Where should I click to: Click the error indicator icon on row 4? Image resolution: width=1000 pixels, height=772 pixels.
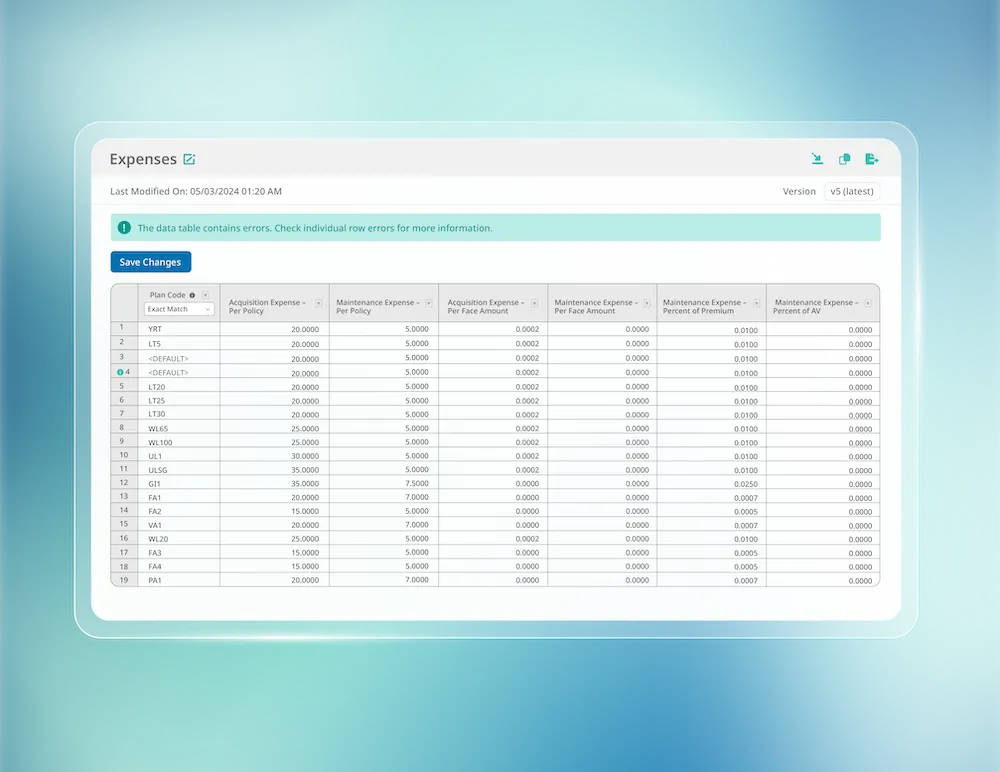pyautogui.click(x=120, y=373)
